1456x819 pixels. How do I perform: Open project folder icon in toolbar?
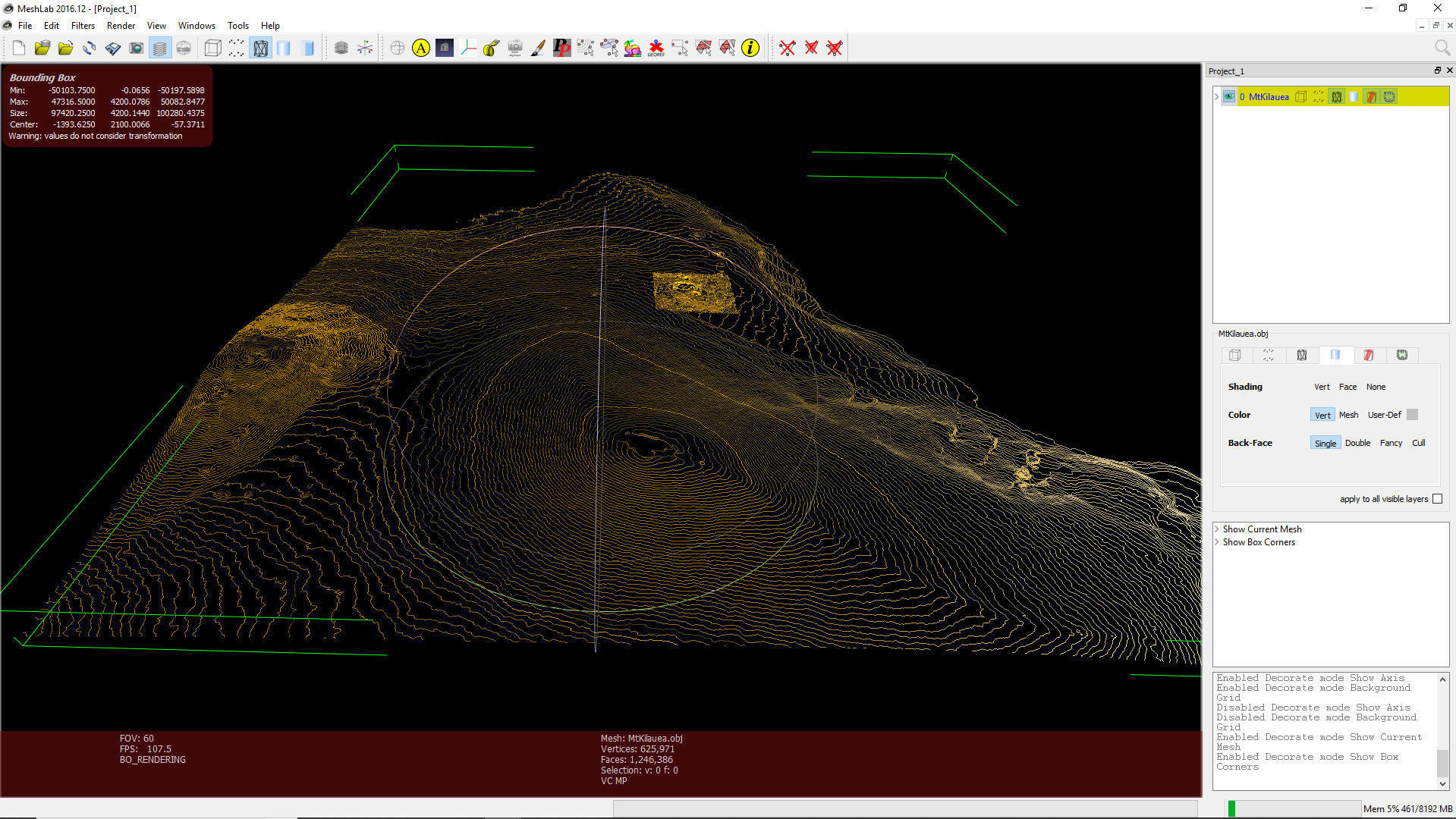pos(42,49)
